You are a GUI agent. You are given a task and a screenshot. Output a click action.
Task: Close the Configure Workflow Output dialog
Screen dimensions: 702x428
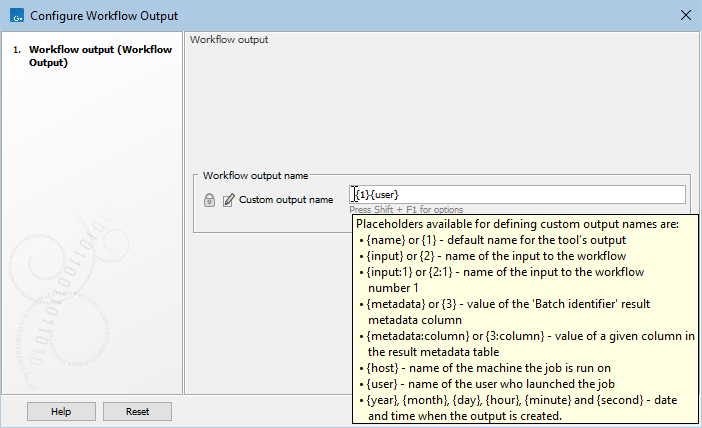(685, 15)
